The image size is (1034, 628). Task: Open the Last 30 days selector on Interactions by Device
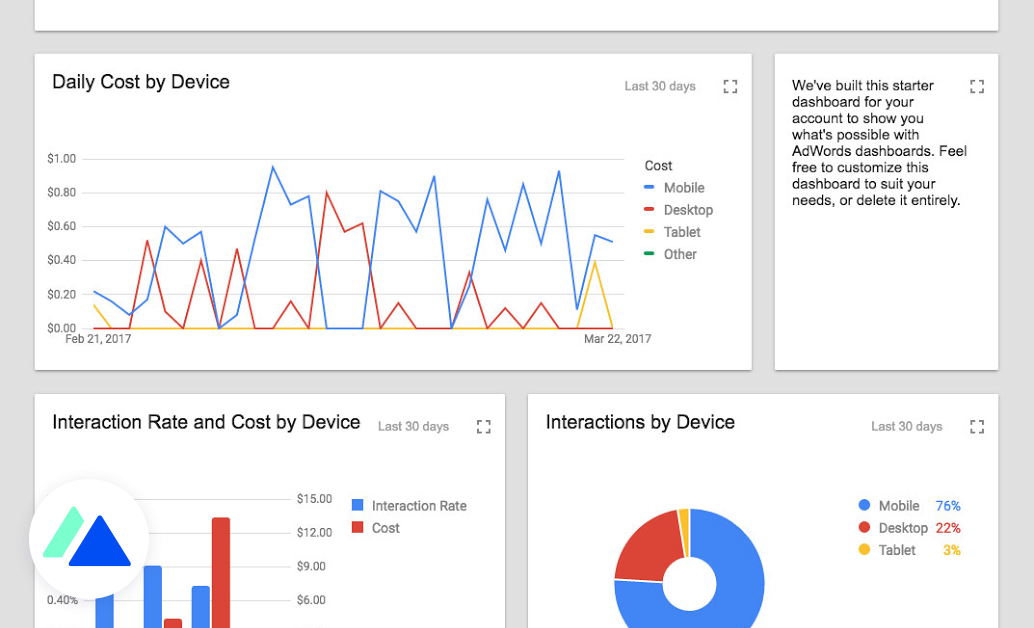tap(906, 426)
